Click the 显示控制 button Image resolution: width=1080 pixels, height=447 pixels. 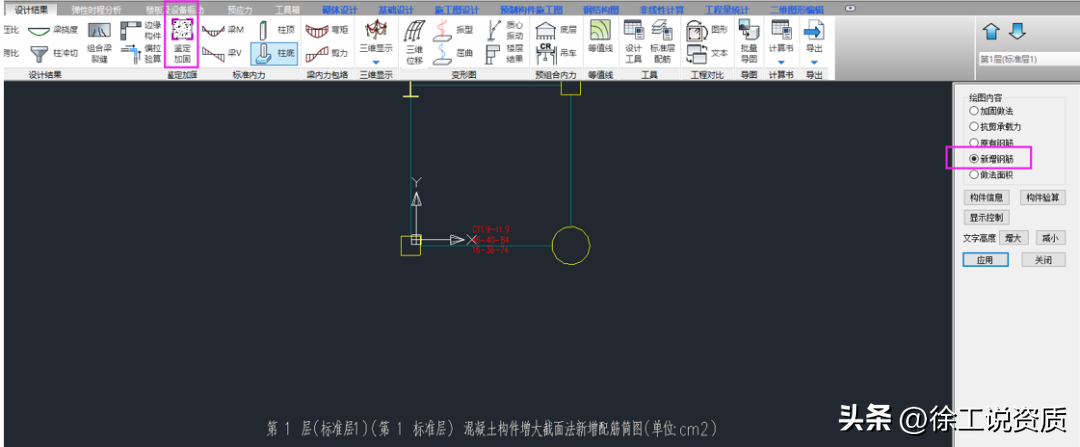[986, 218]
